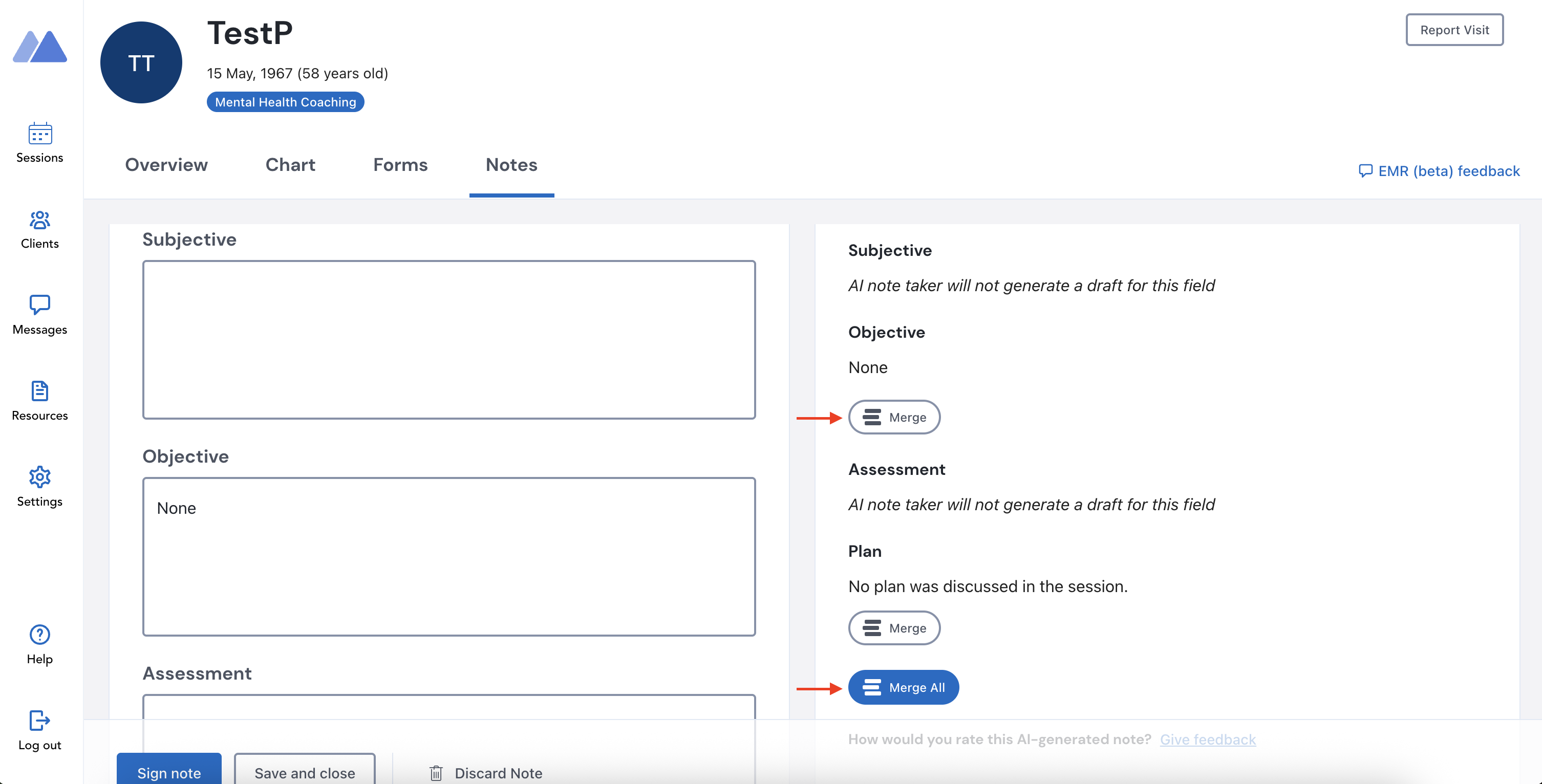Click inside the Subjective note field
This screenshot has width=1542, height=784.
pyautogui.click(x=448, y=339)
